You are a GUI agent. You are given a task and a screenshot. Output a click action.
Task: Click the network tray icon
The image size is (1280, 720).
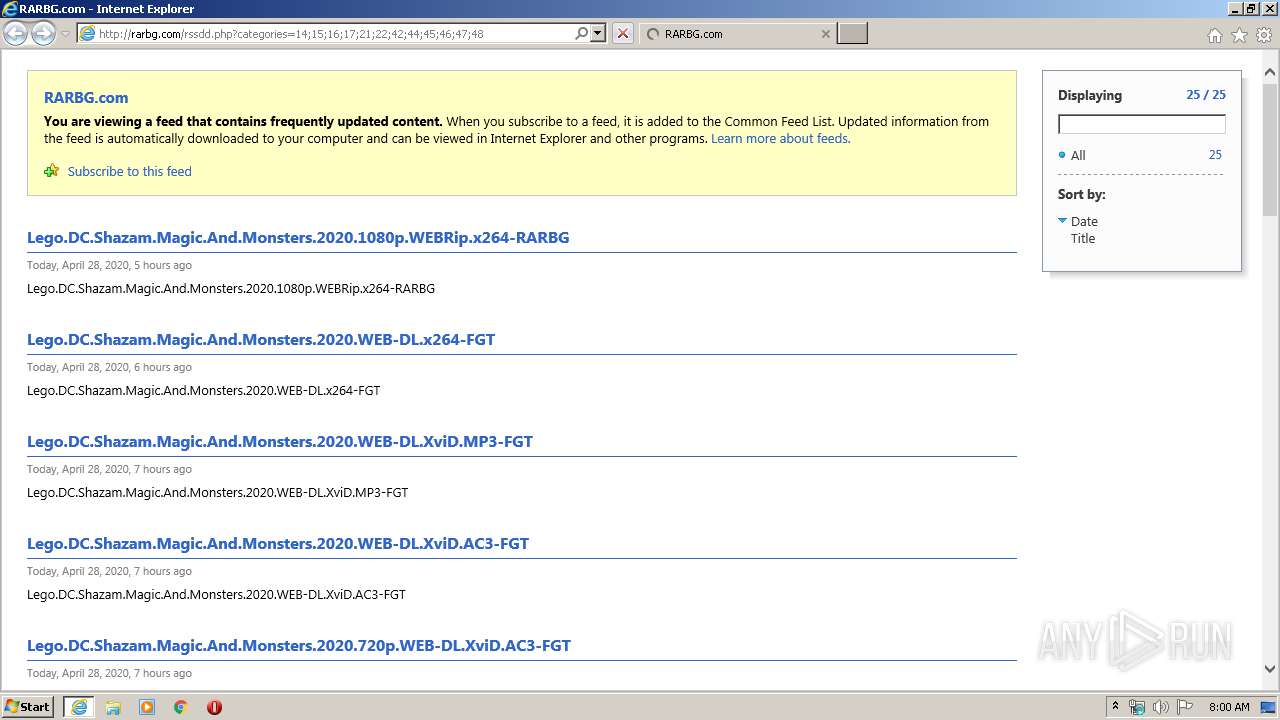click(1137, 707)
